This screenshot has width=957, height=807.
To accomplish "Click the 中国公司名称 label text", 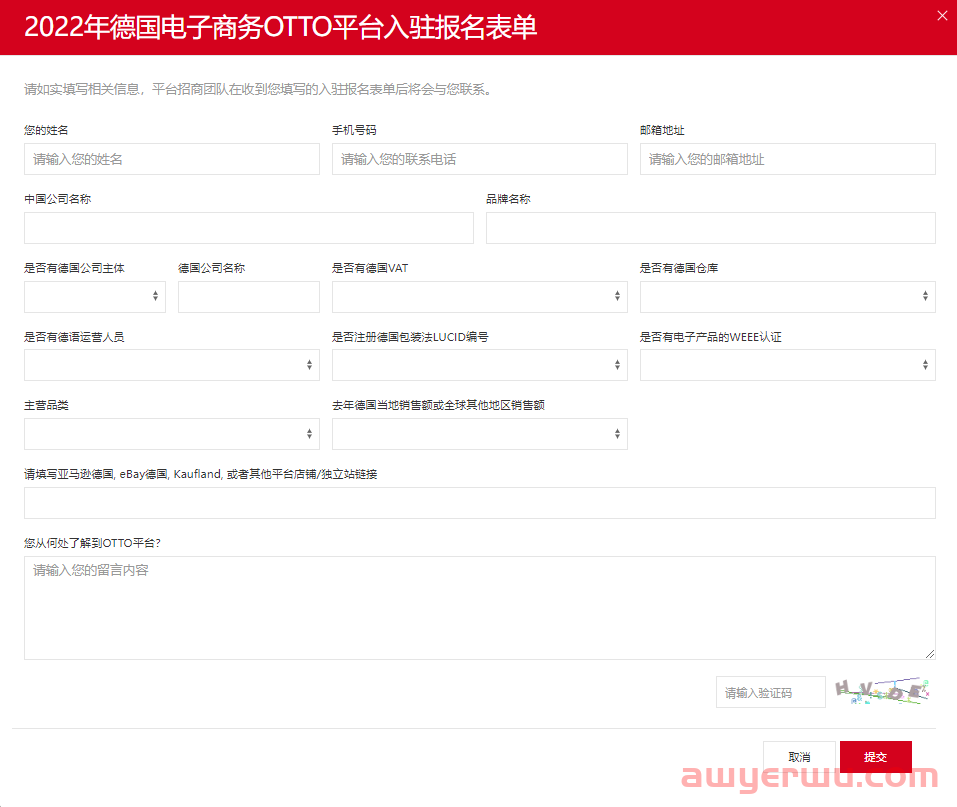I will (57, 199).
